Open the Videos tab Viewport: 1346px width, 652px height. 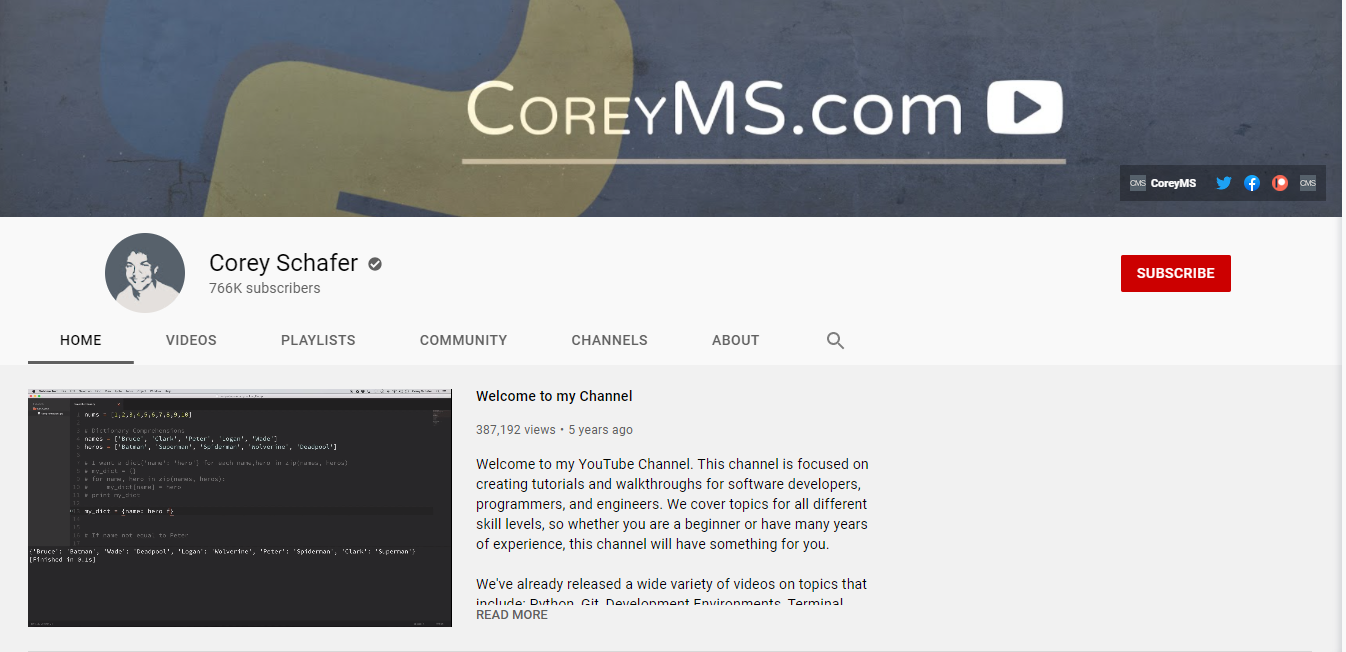191,340
